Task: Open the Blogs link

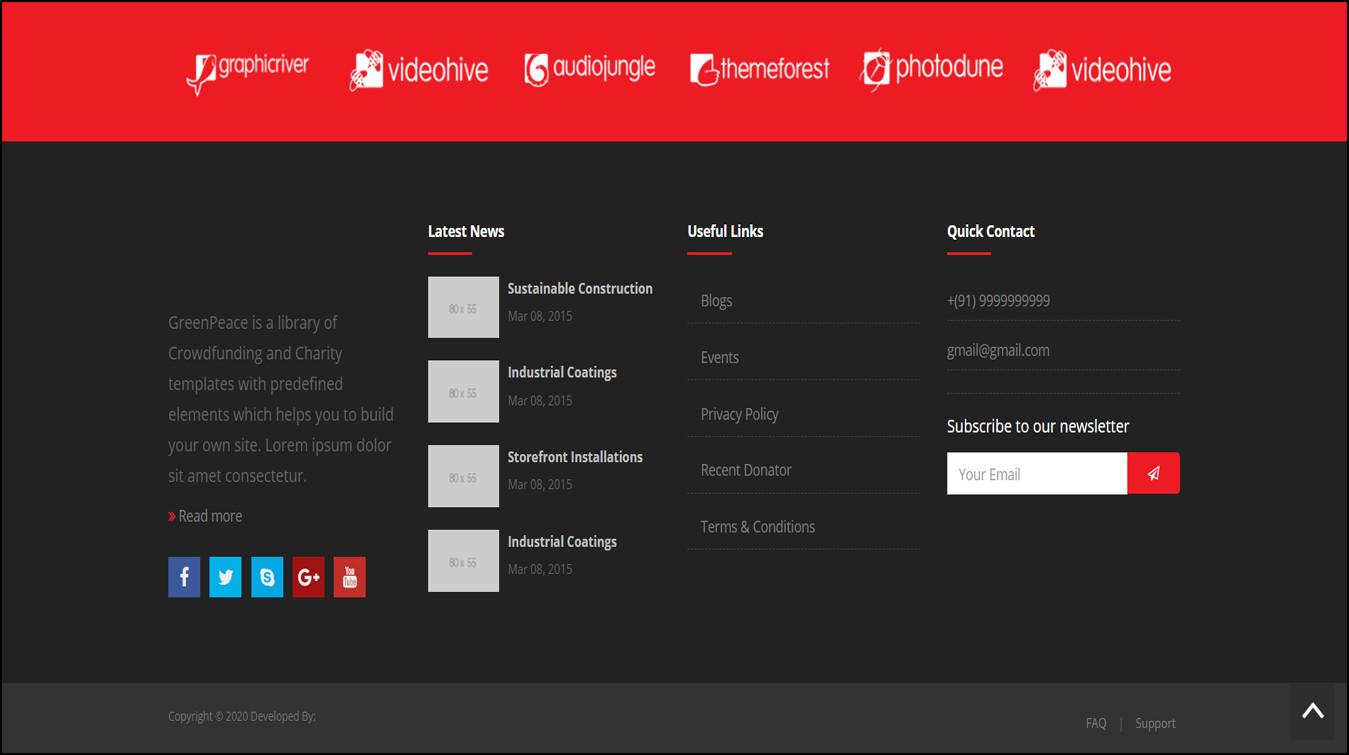Action: 716,301
